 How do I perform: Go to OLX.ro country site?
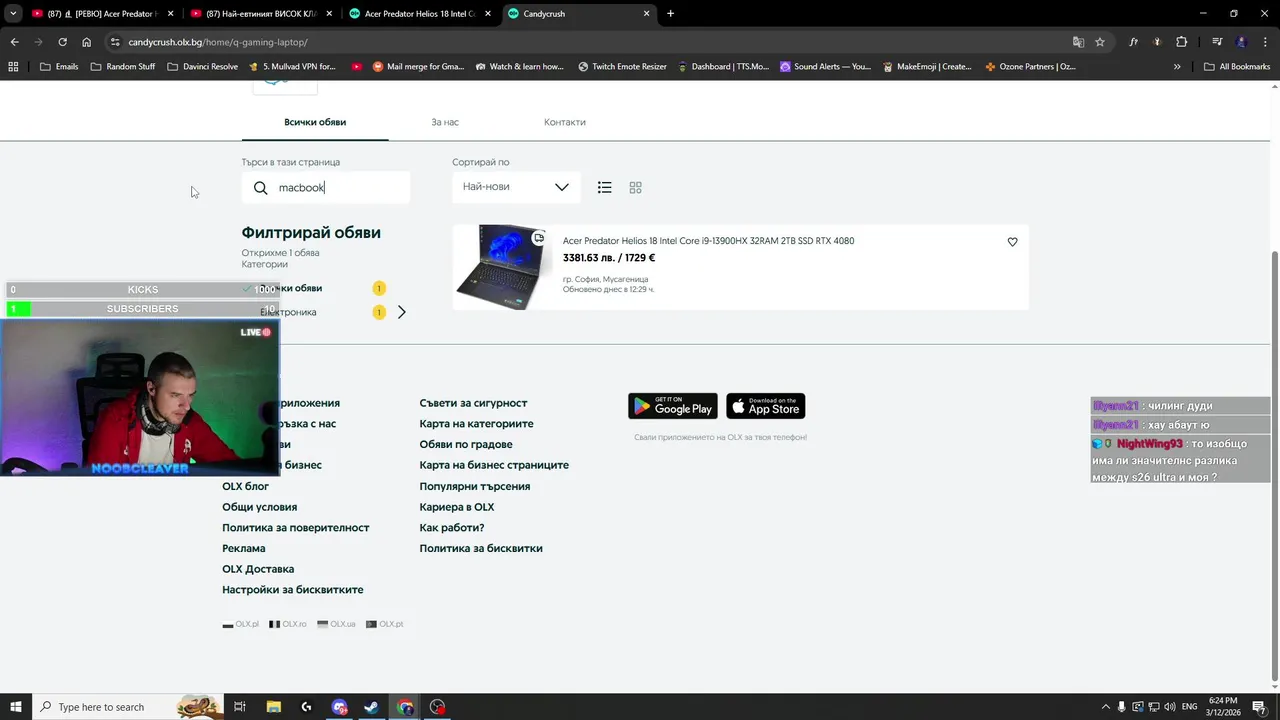pos(288,624)
